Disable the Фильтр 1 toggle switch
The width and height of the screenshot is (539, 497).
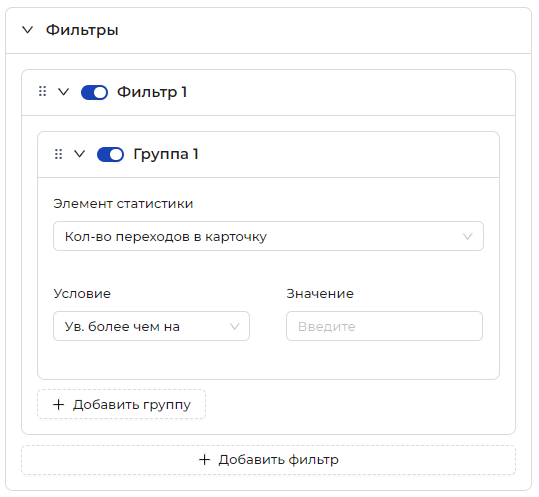(x=94, y=92)
